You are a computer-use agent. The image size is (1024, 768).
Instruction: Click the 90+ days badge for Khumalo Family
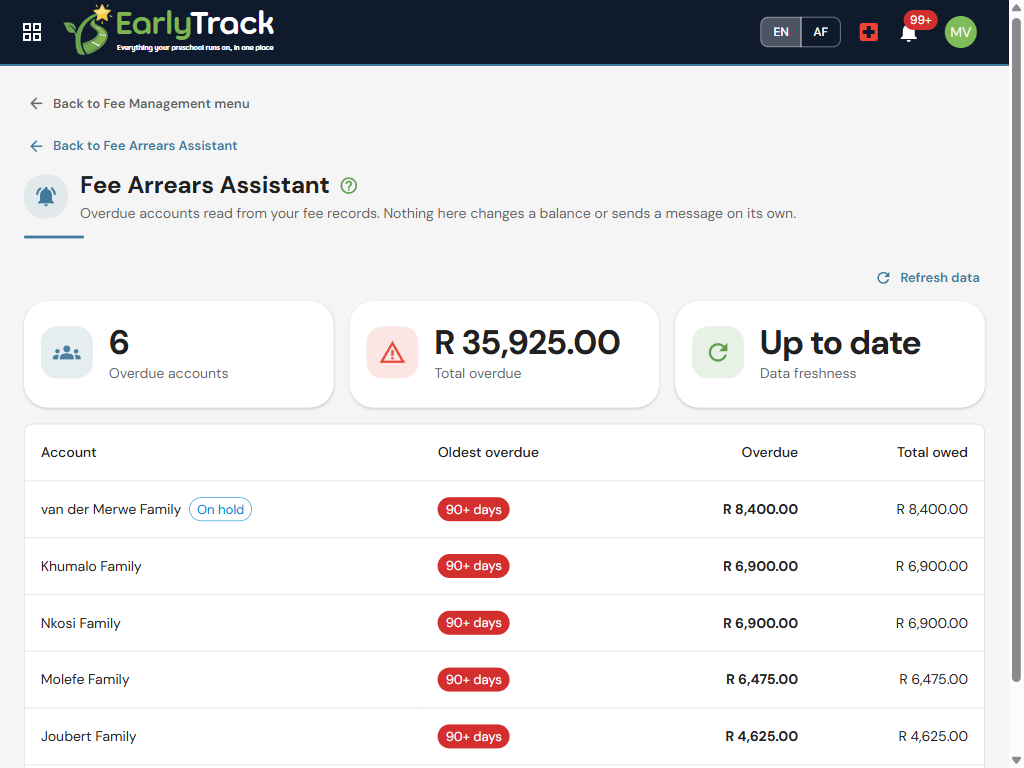(x=473, y=566)
